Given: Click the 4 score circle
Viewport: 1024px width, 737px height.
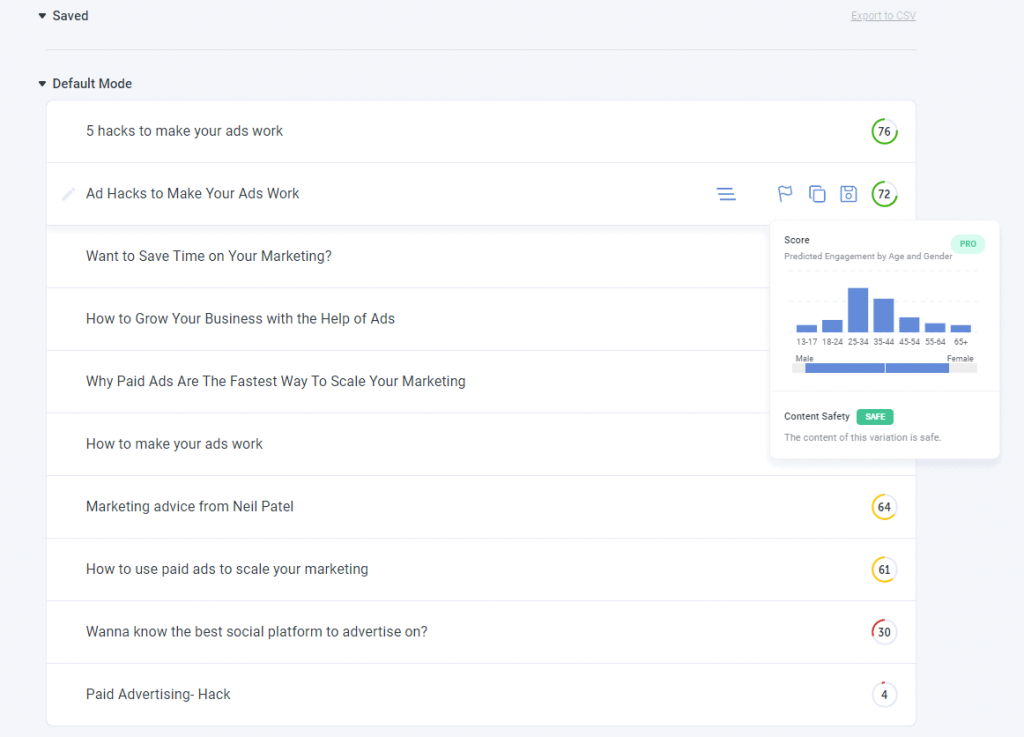Looking at the screenshot, I should (884, 695).
